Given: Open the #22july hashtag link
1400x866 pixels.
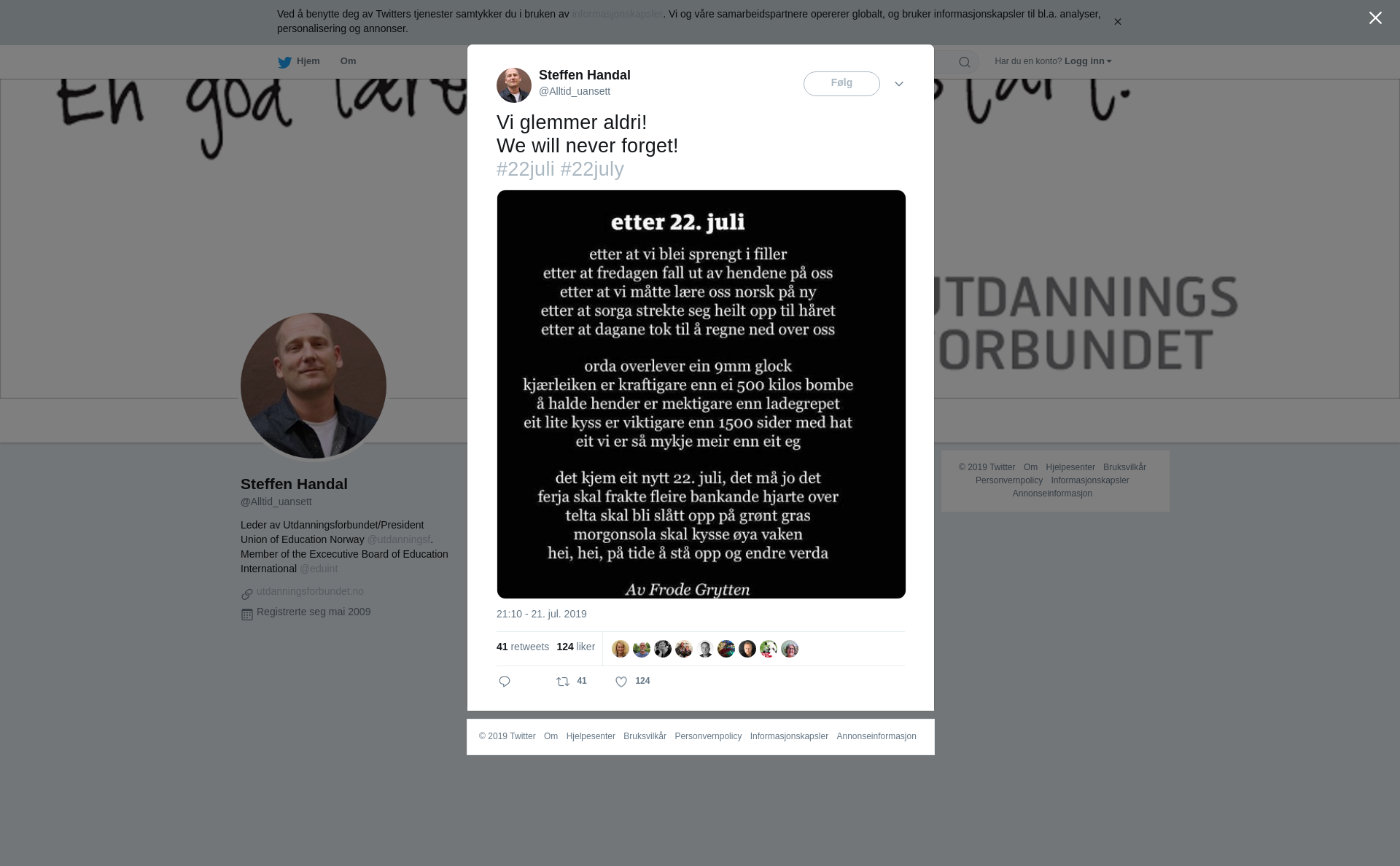Looking at the screenshot, I should (592, 169).
